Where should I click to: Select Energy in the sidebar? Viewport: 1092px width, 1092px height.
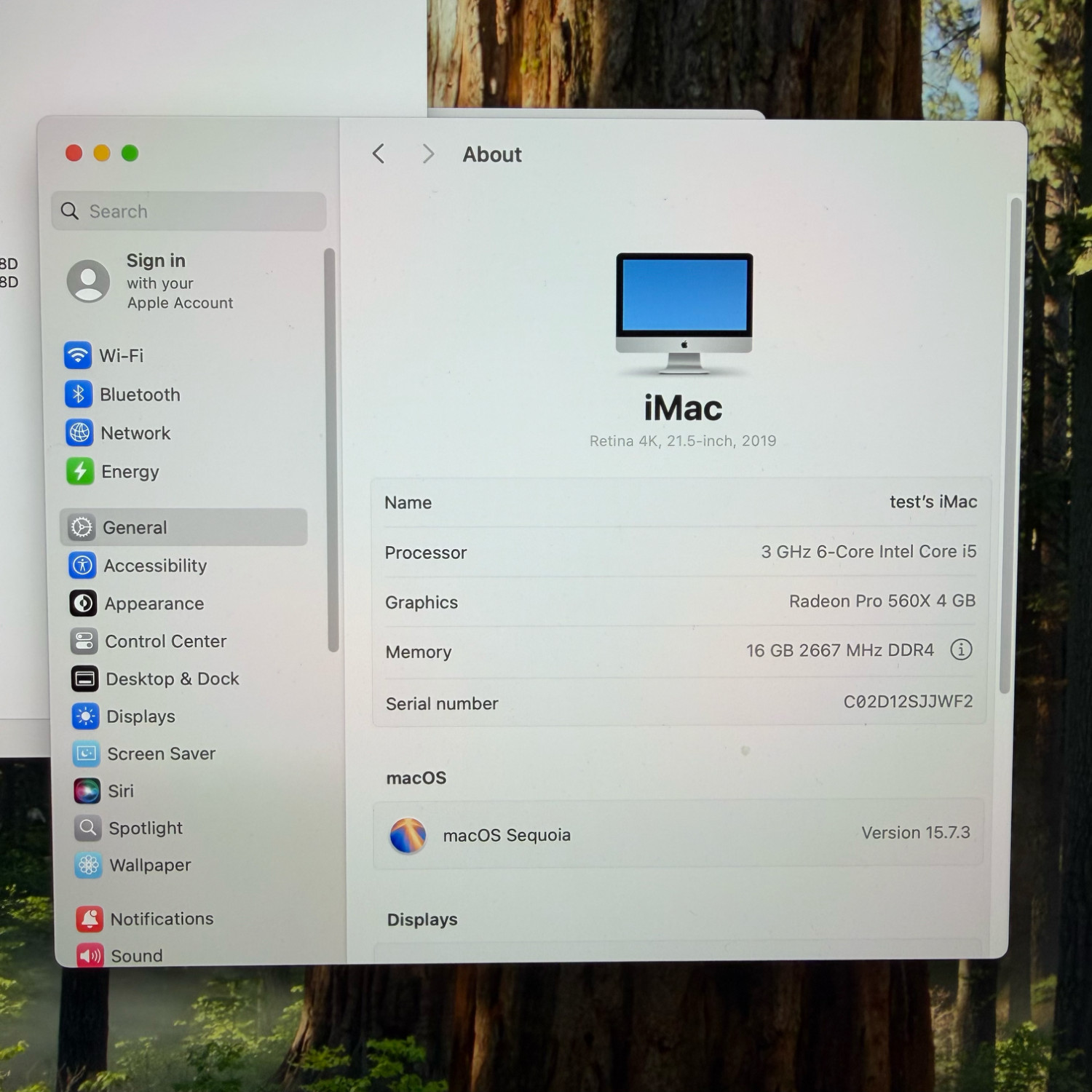185,471
